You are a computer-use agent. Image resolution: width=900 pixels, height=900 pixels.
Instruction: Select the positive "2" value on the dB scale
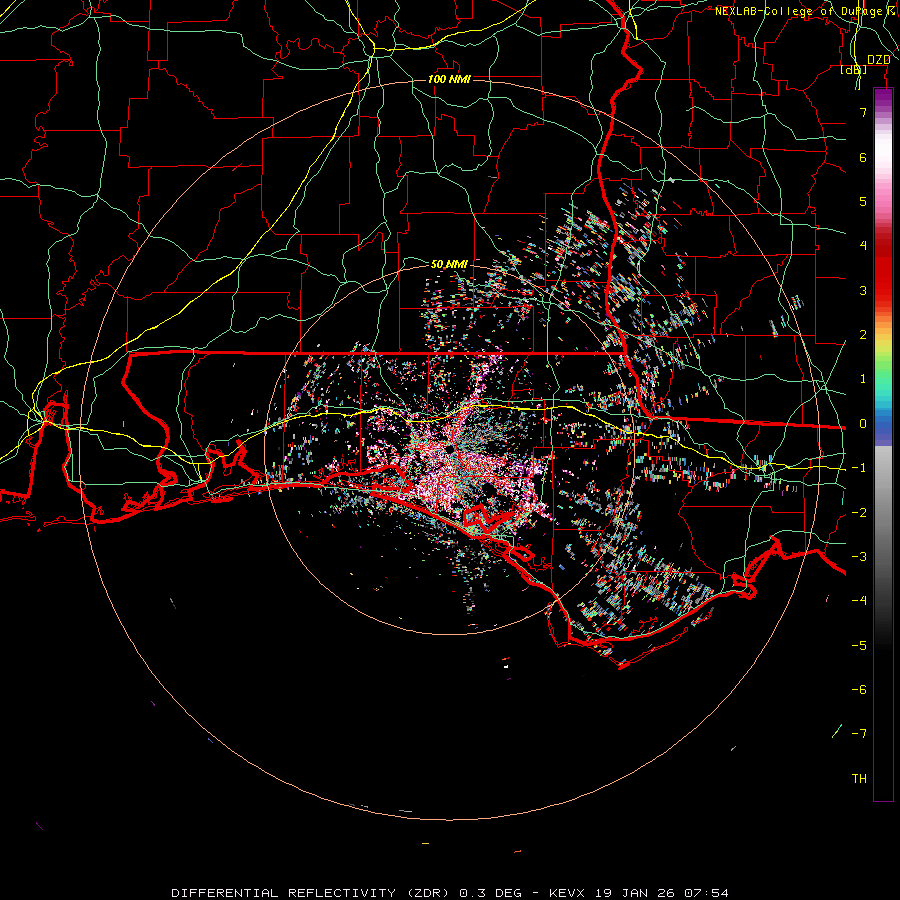863,335
